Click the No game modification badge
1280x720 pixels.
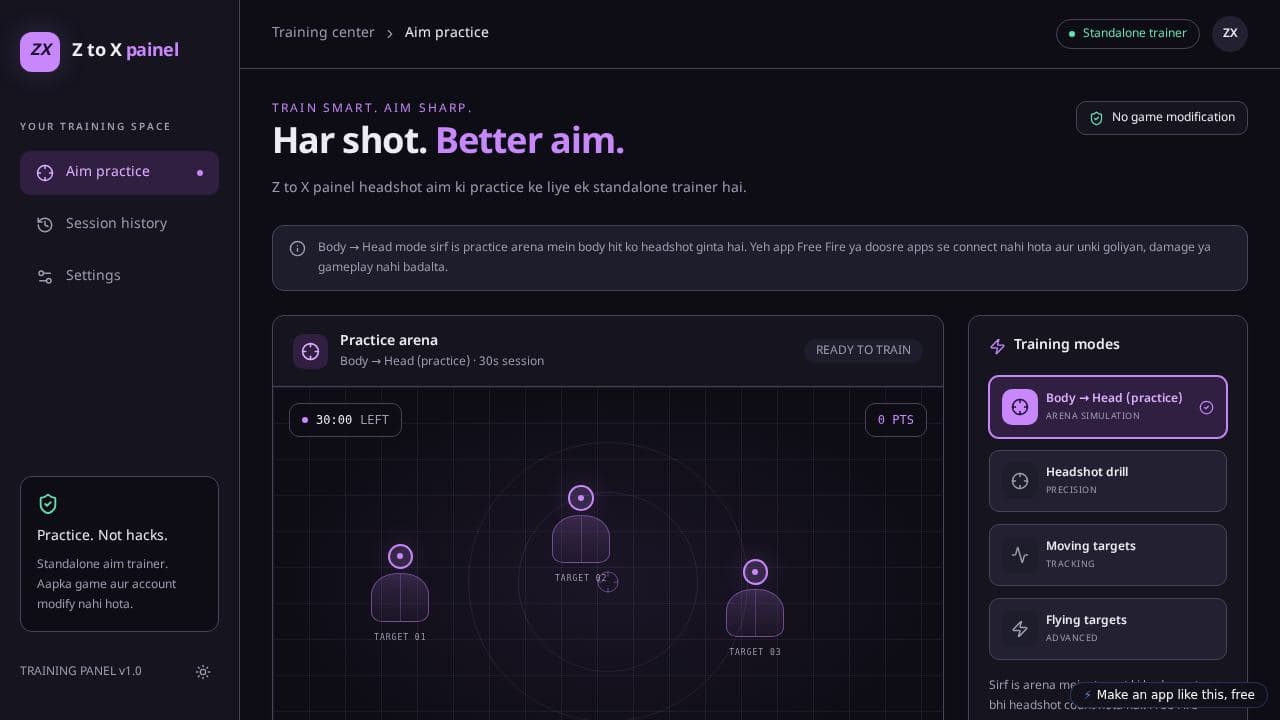click(x=1162, y=118)
